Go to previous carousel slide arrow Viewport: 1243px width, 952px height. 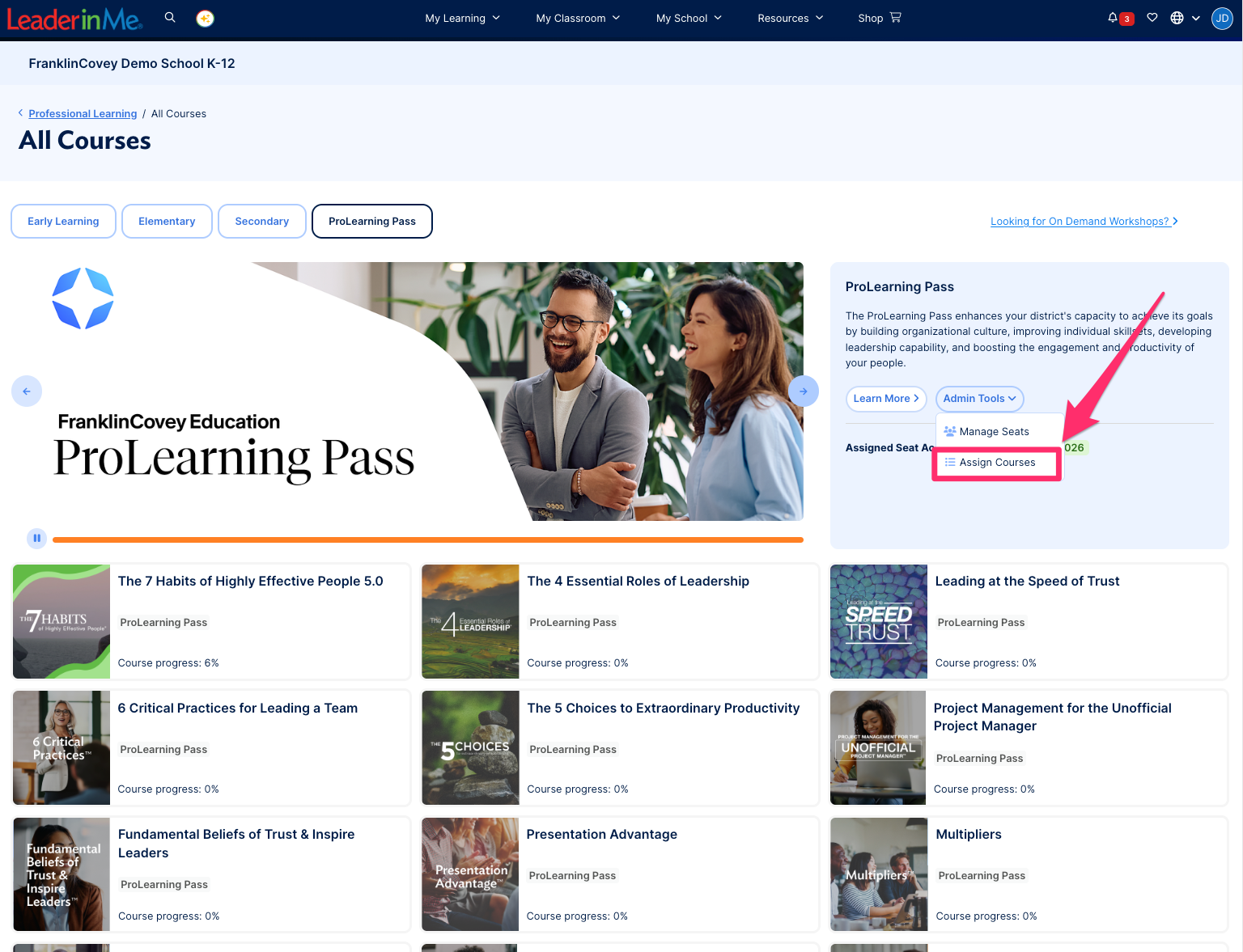point(27,391)
